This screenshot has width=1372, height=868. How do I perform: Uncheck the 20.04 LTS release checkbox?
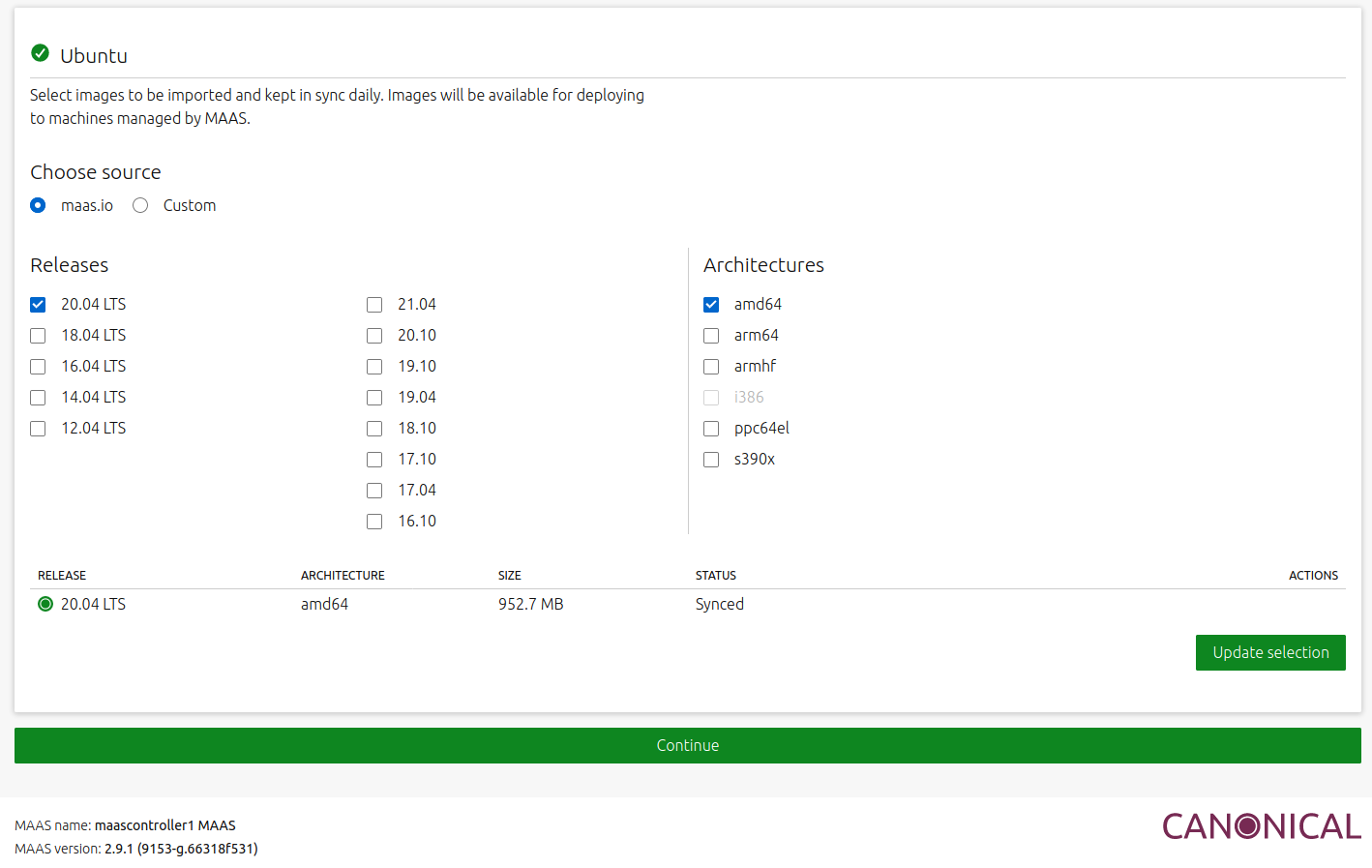pos(38,305)
